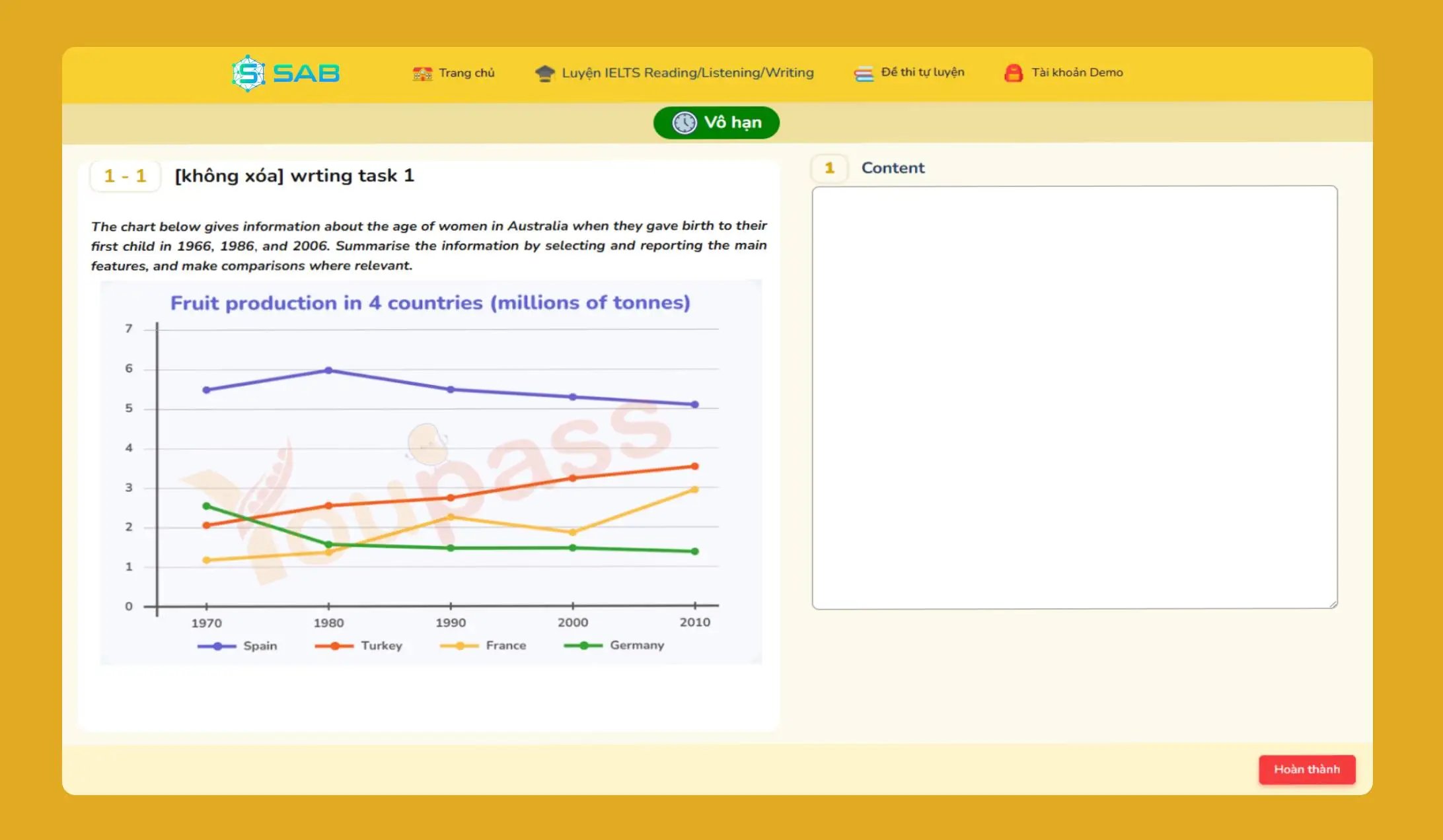Click the stacked books icon
This screenshot has width=1443, height=840.
tap(863, 73)
